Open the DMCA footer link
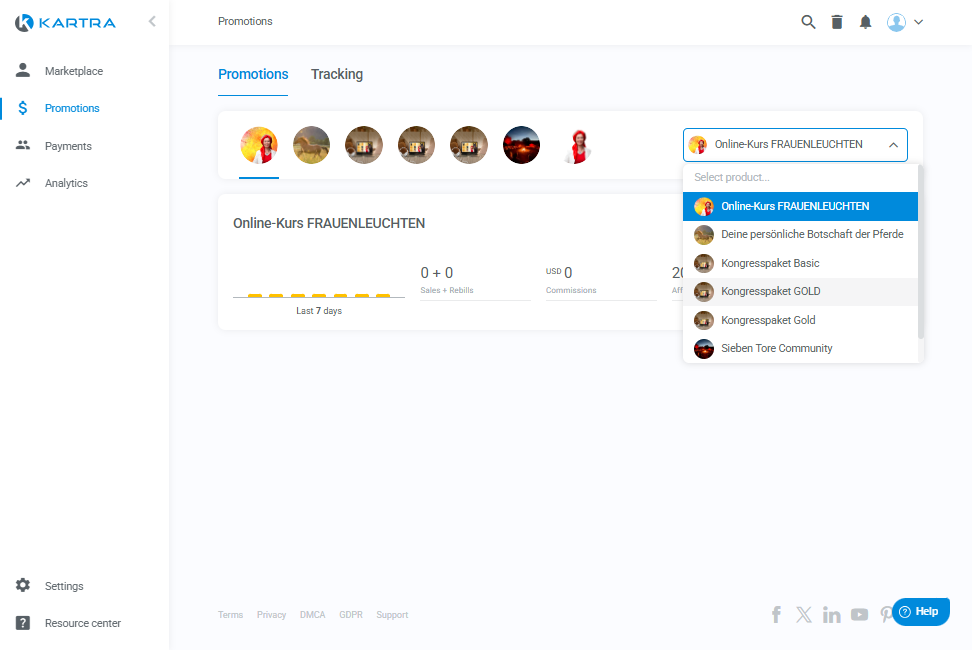The height and width of the screenshot is (650, 972). [x=312, y=615]
